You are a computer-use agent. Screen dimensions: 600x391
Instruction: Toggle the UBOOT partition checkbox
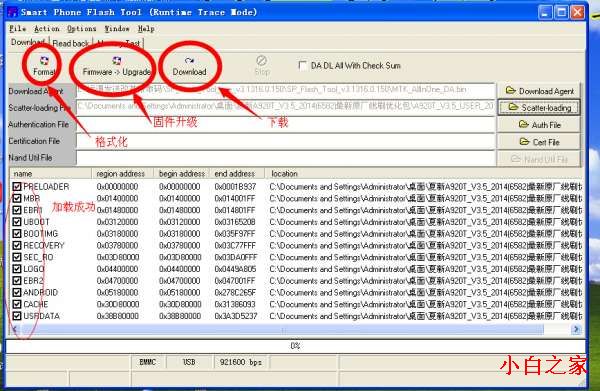[x=16, y=222]
